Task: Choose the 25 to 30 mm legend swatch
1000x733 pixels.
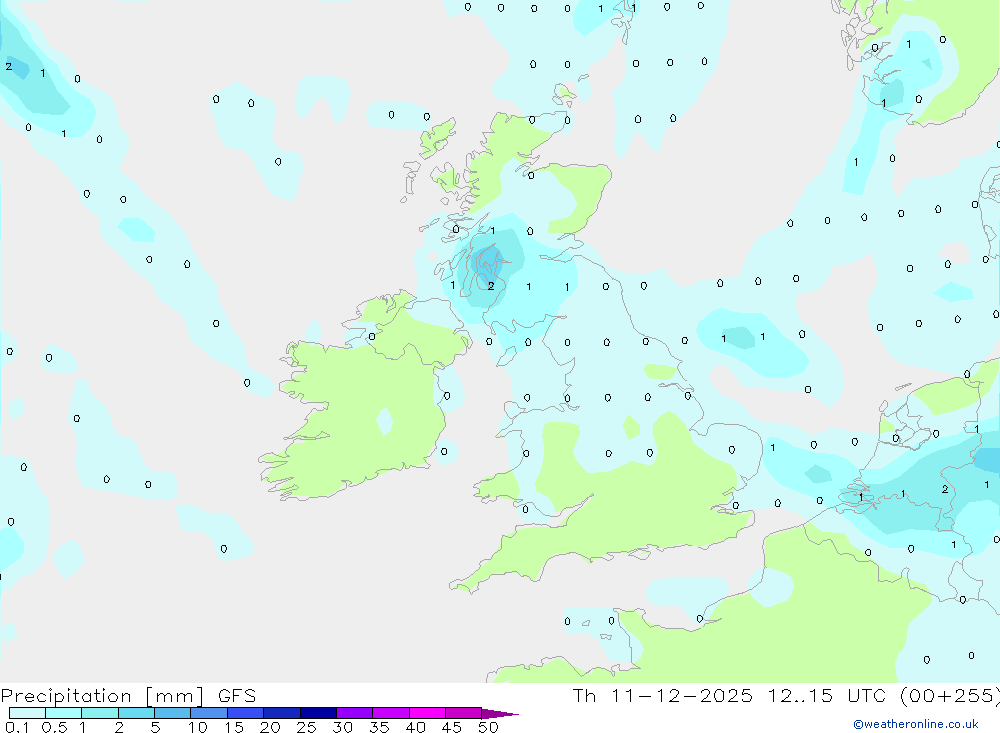Action: coord(318,713)
